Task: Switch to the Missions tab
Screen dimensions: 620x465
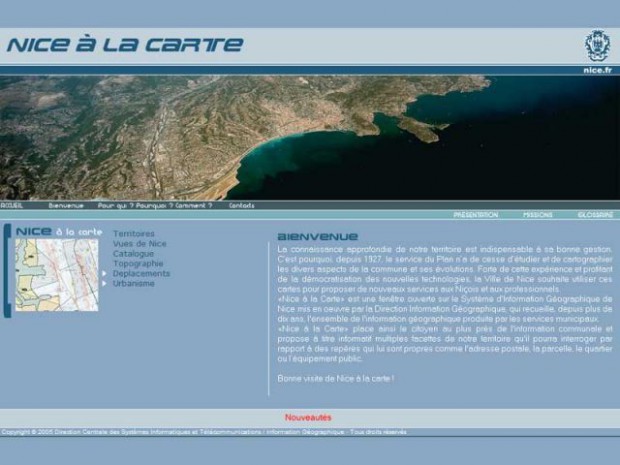Action: (x=538, y=215)
